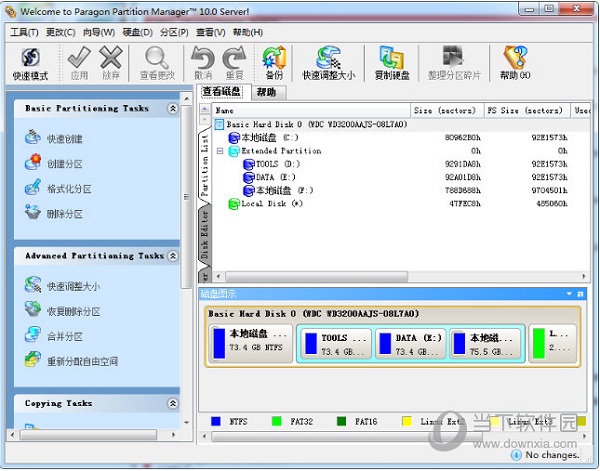Click the left sidebar scroll-down arrow
The height and width of the screenshot is (471, 600).
pos(187,423)
